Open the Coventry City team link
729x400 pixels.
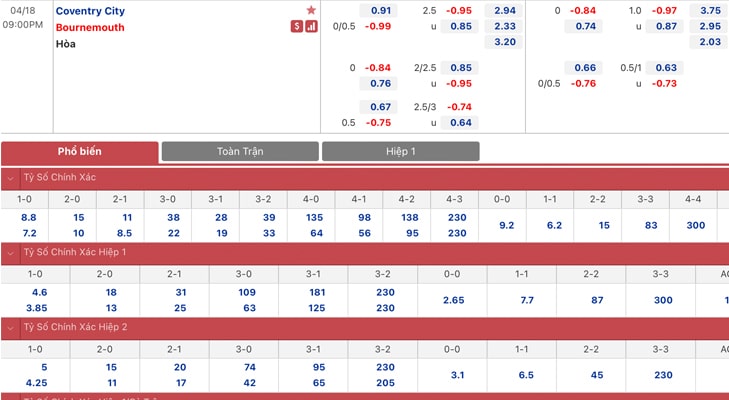point(90,11)
